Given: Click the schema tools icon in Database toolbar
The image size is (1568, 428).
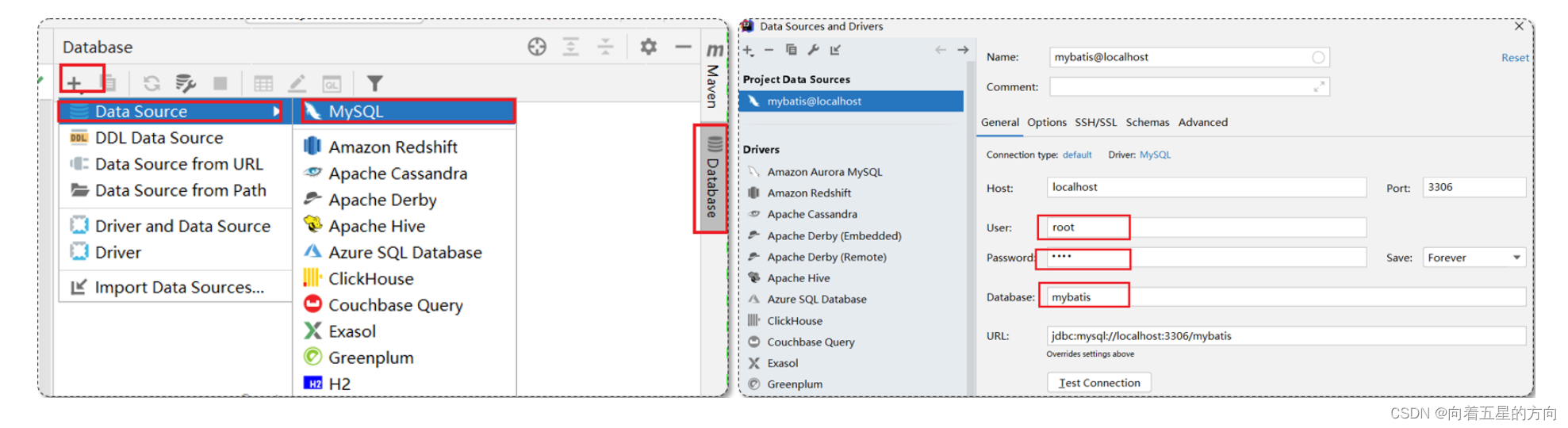Looking at the screenshot, I should click(x=186, y=83).
